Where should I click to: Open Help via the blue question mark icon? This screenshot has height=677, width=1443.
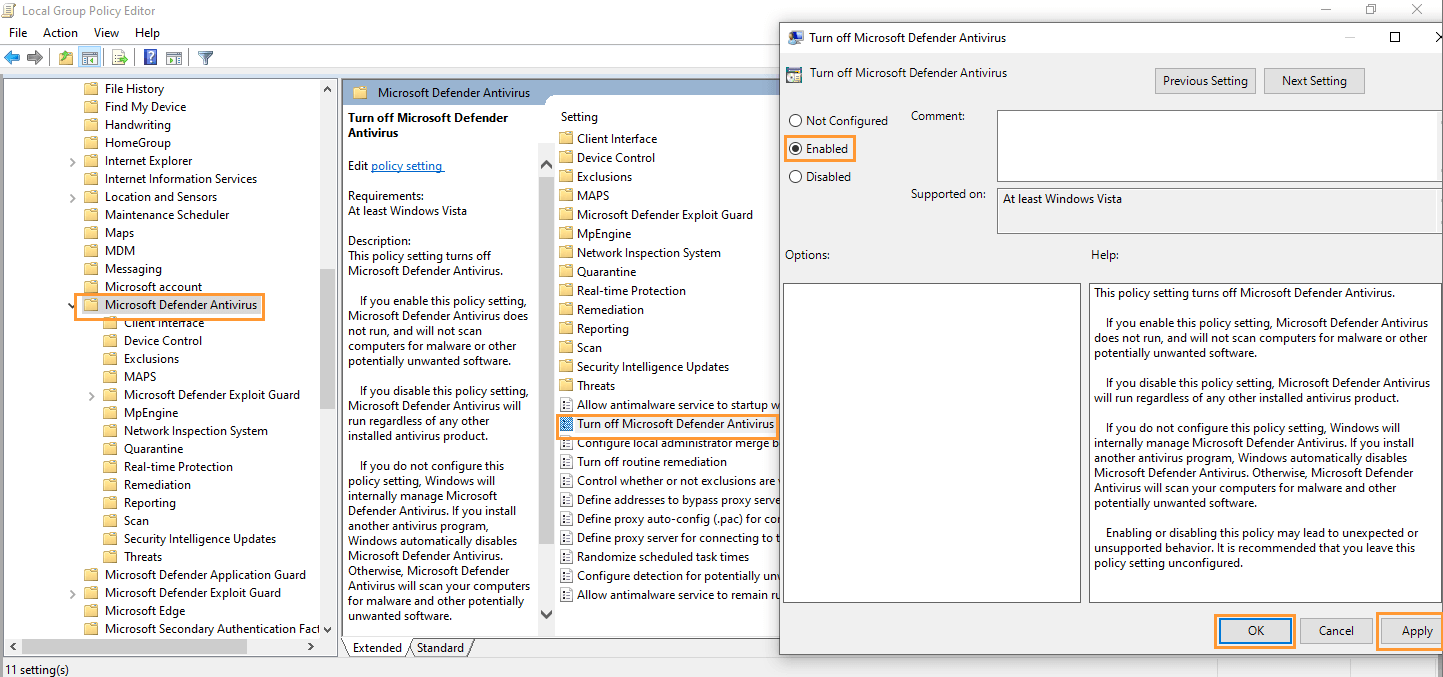pos(151,57)
